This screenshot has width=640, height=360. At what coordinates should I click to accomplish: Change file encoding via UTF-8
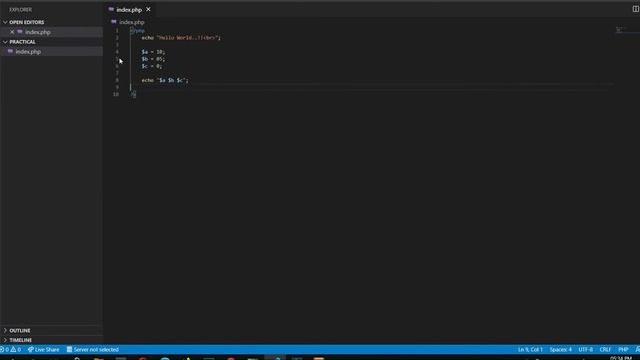coord(585,349)
